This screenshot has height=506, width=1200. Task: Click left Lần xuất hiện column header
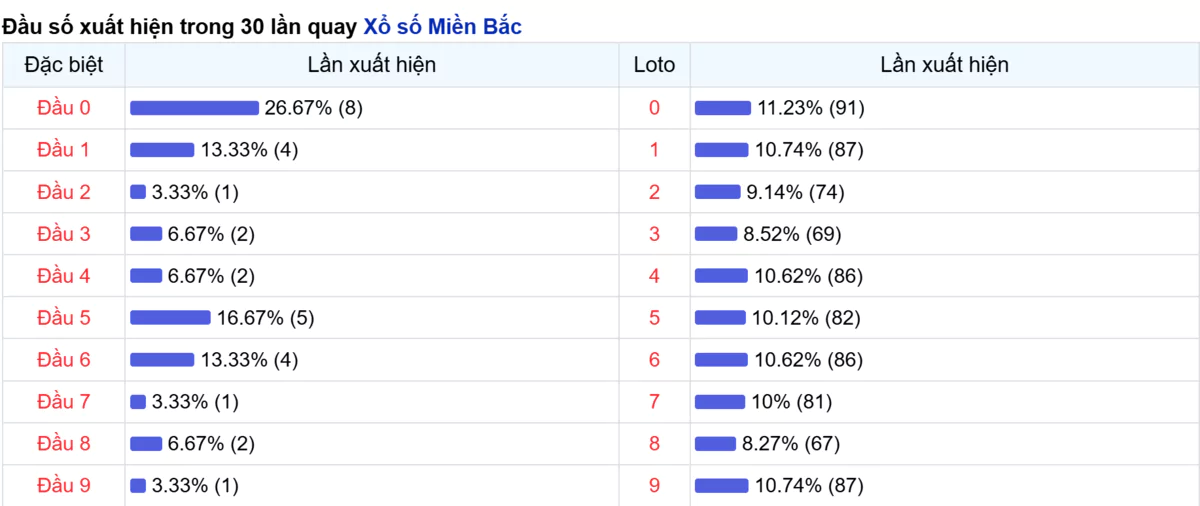[x=372, y=65]
